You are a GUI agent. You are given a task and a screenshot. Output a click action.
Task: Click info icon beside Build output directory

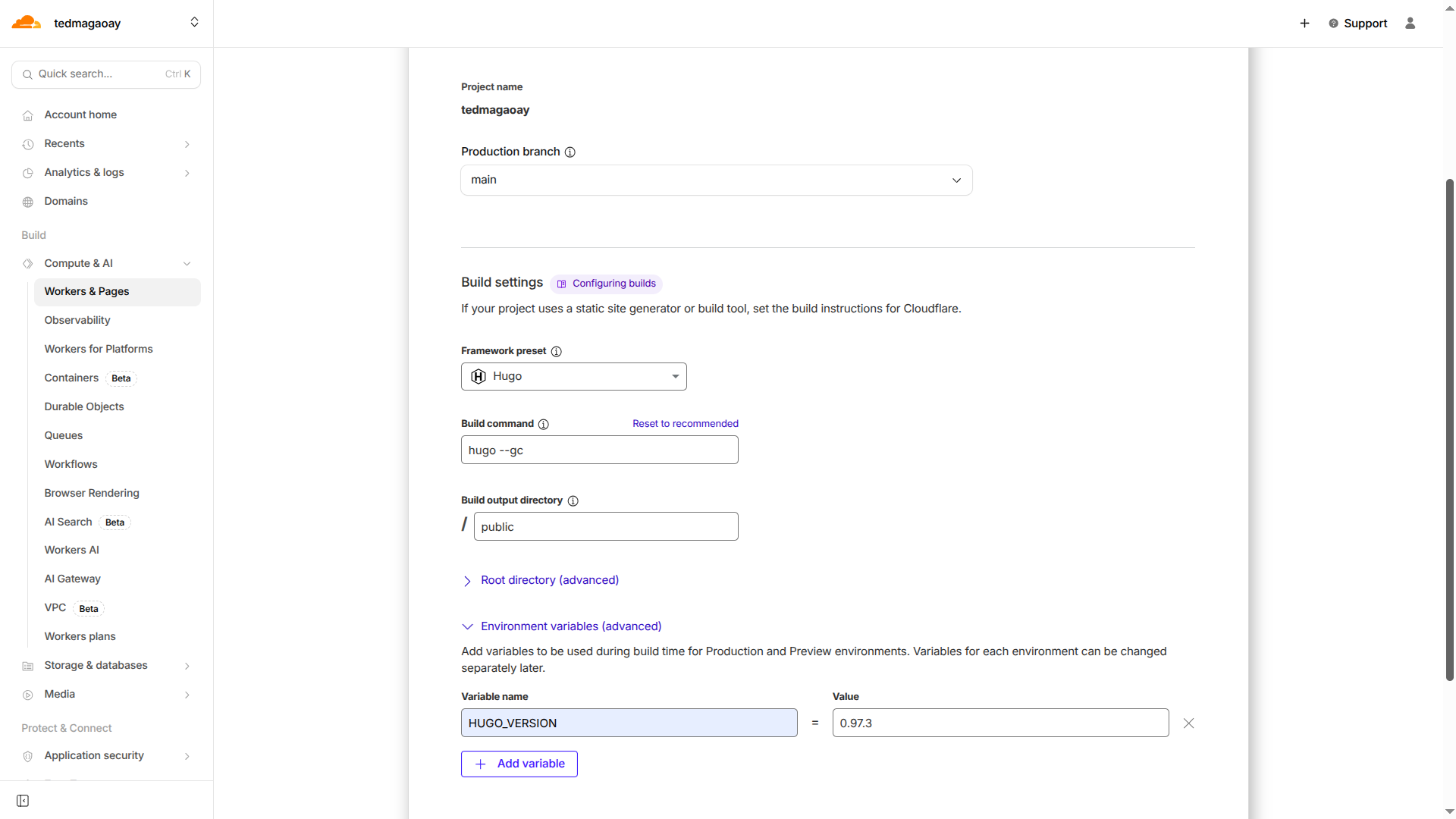click(x=573, y=501)
